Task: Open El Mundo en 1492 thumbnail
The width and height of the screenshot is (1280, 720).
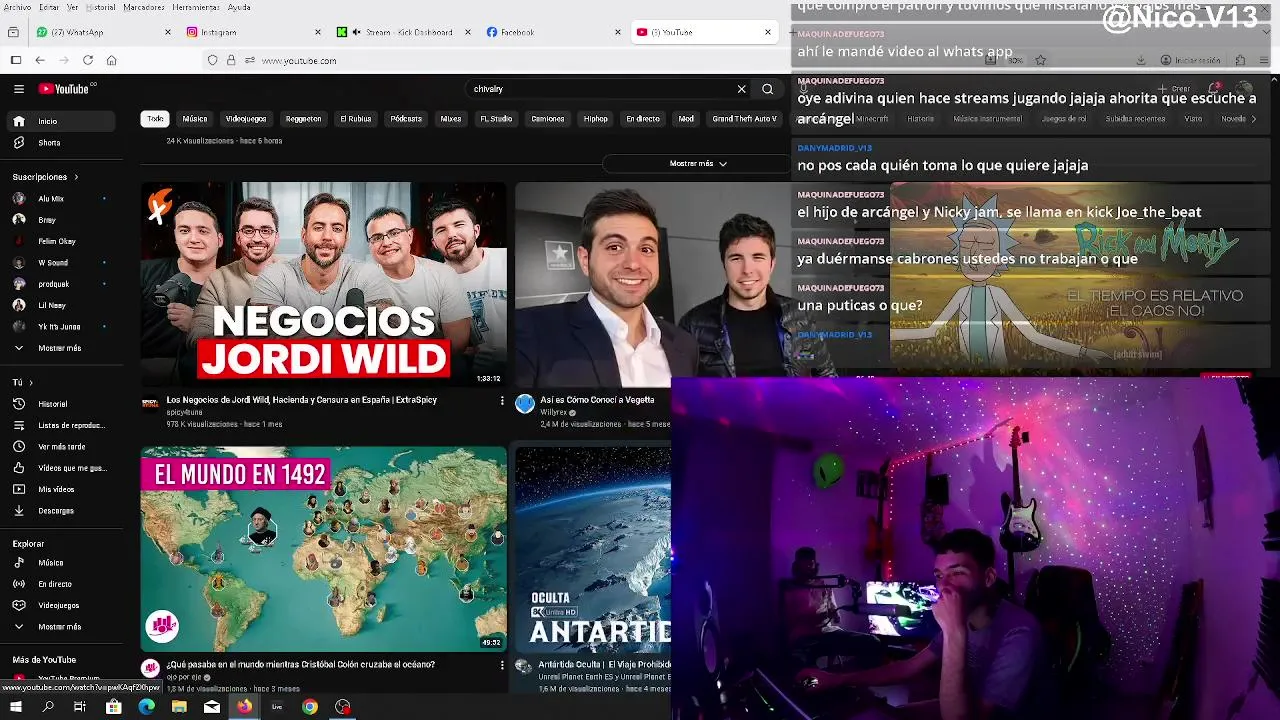Action: [323, 550]
